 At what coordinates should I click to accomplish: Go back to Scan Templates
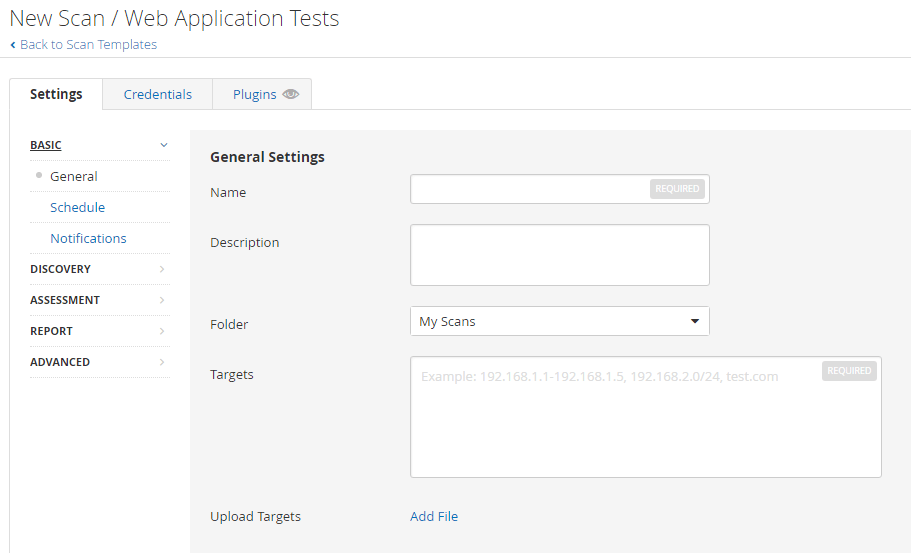pos(88,44)
